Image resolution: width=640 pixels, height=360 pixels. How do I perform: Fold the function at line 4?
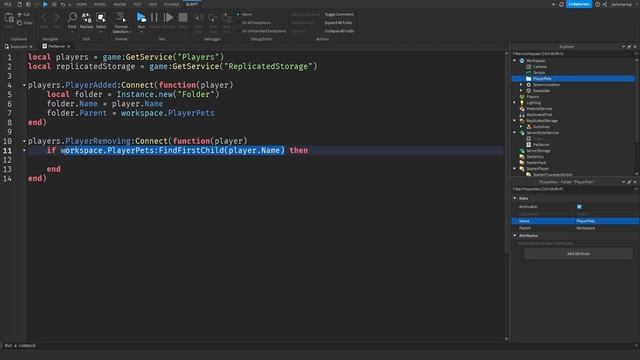(x=24, y=85)
